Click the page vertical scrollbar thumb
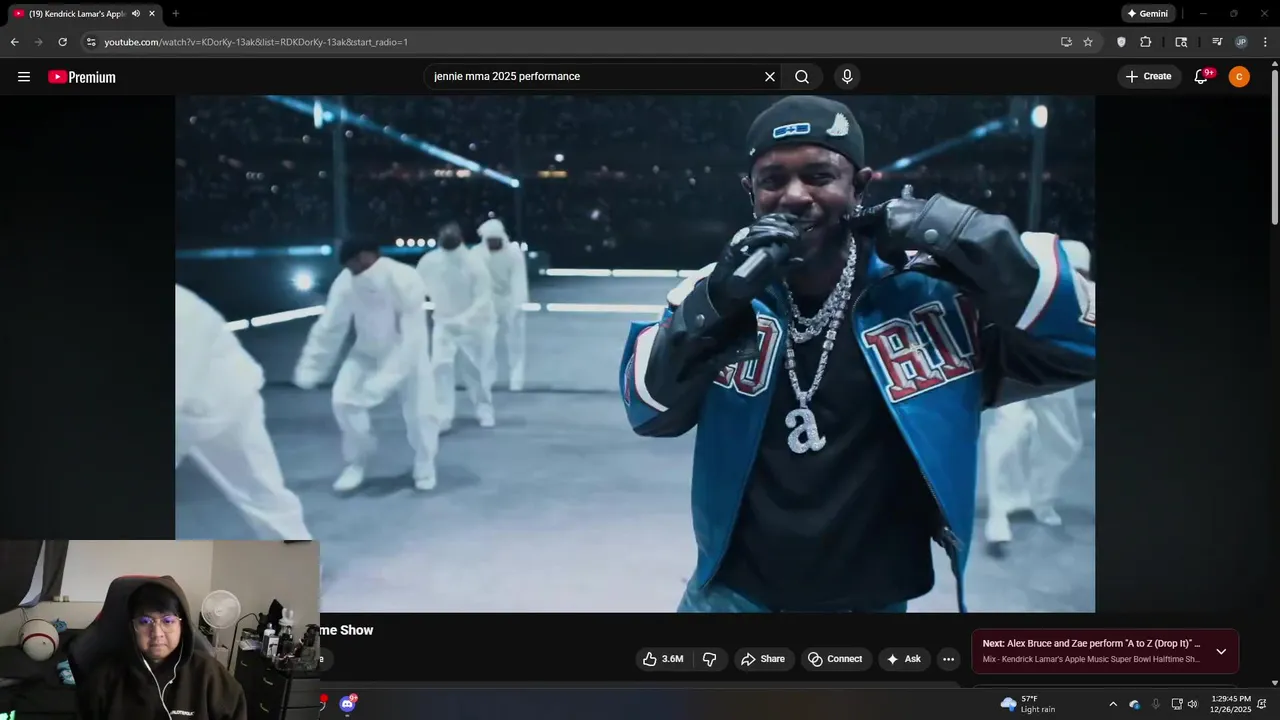 (x=1274, y=146)
